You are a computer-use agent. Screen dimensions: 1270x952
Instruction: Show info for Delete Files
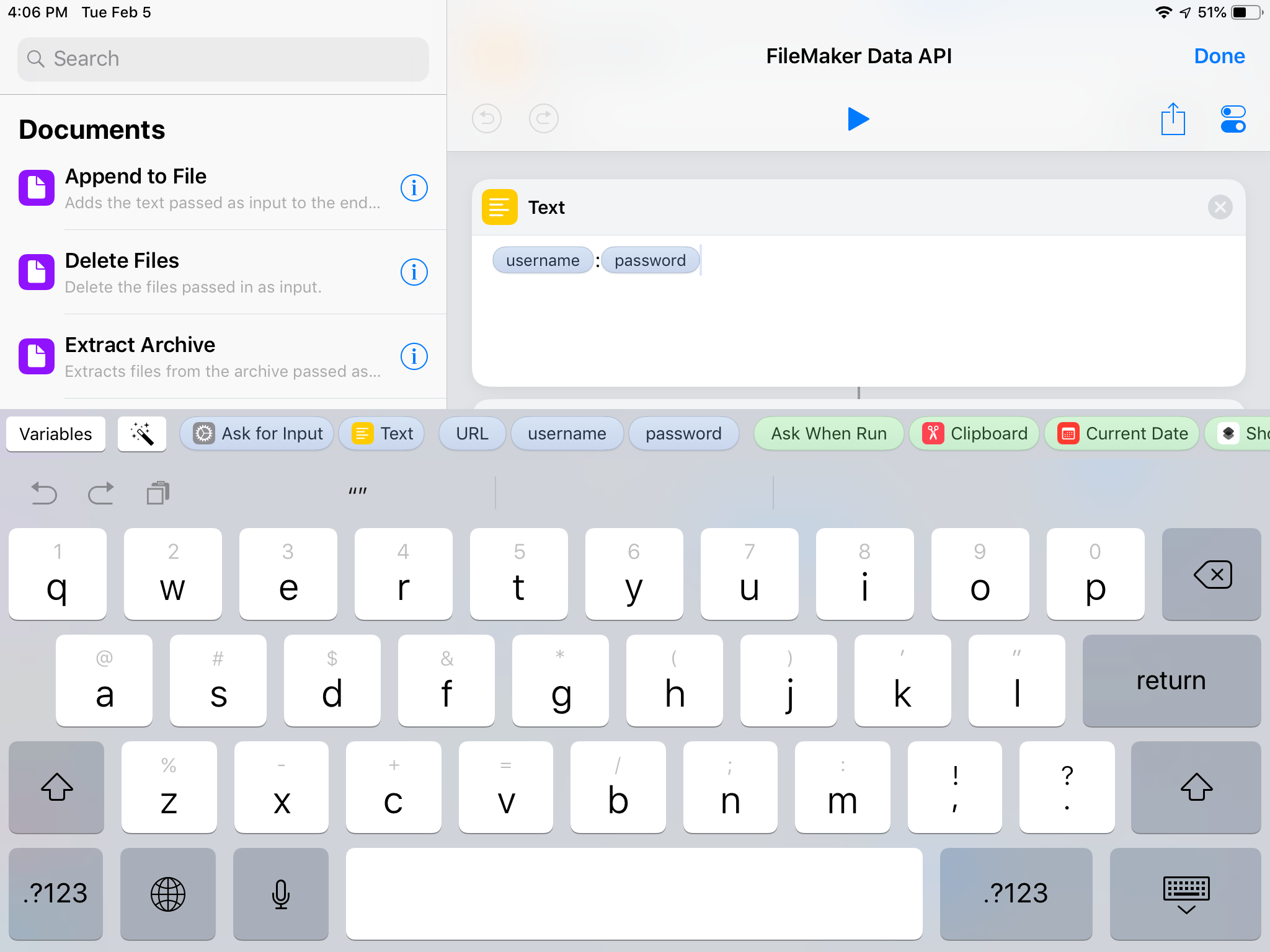(414, 272)
